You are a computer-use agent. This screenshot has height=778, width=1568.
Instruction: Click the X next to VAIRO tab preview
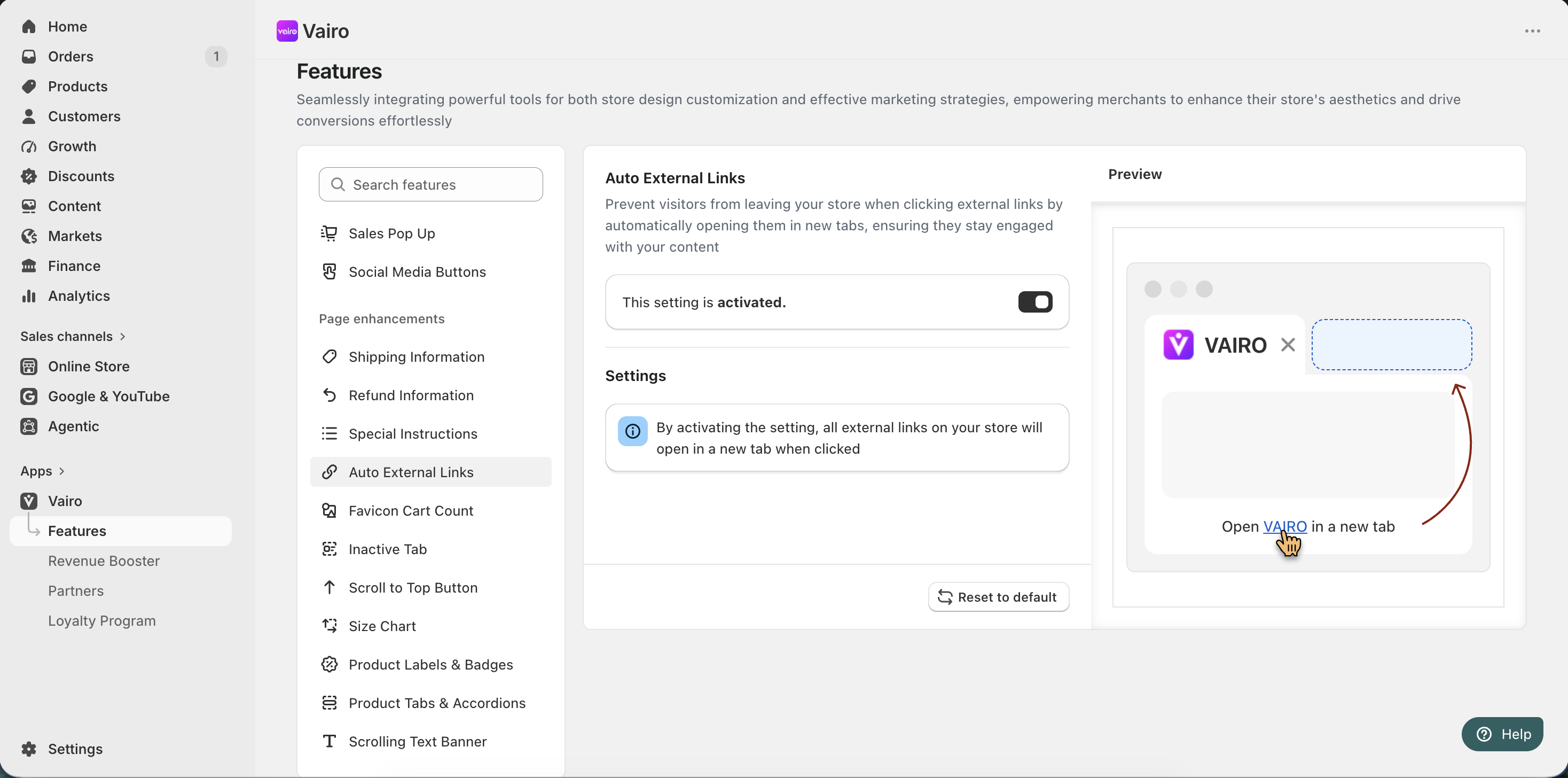coord(1288,345)
